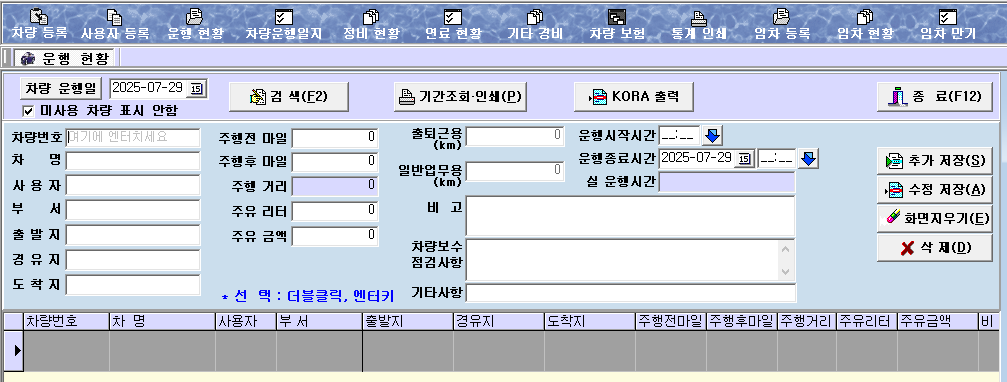Open calendar picker for 차량 운행일 date
This screenshot has height=382, width=1007.
coord(196,88)
